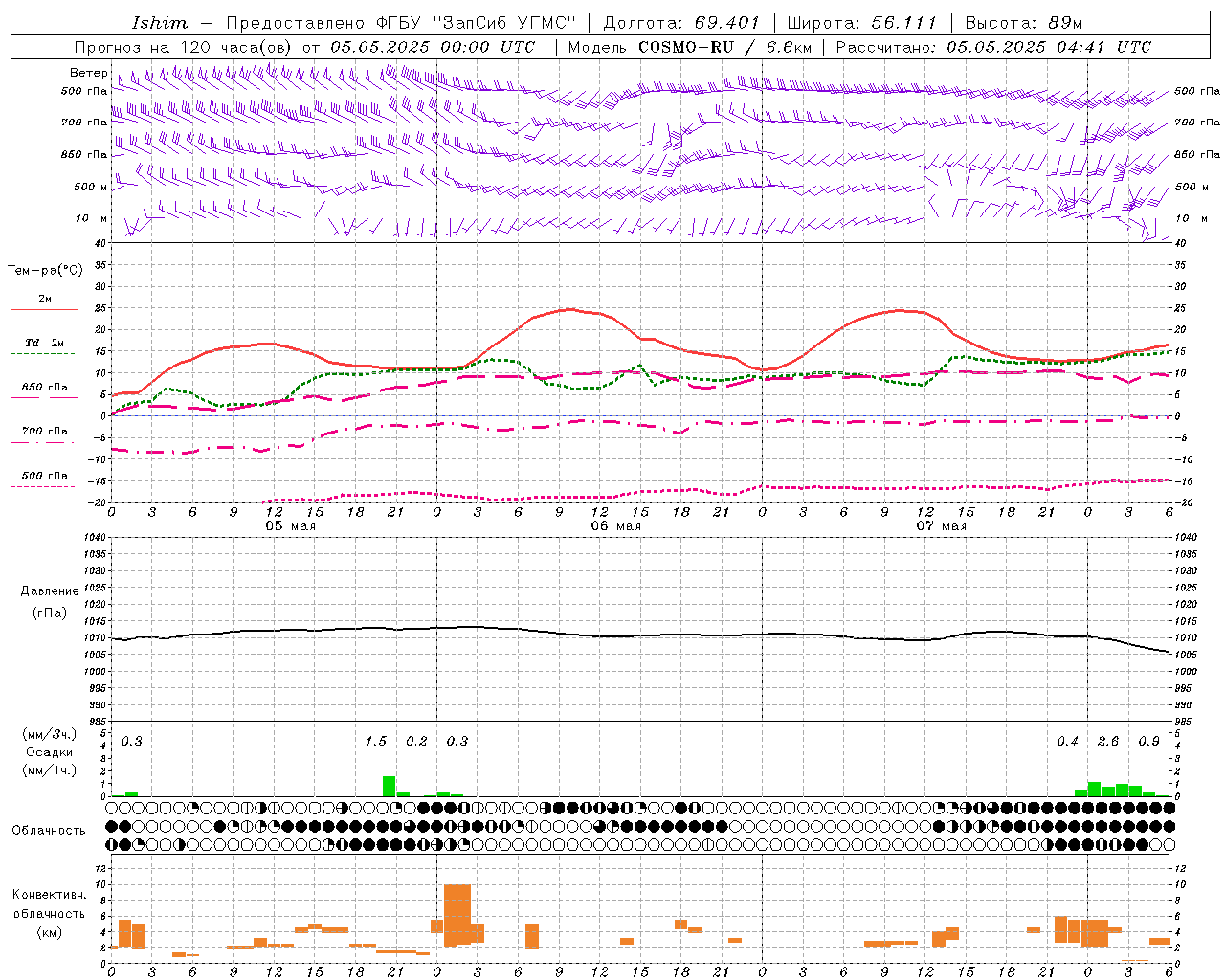Click the Рассчитано: 05.05.2025 04:41 UTC timestamp
Viewport: 1225px width, 980px height.
tap(993, 47)
